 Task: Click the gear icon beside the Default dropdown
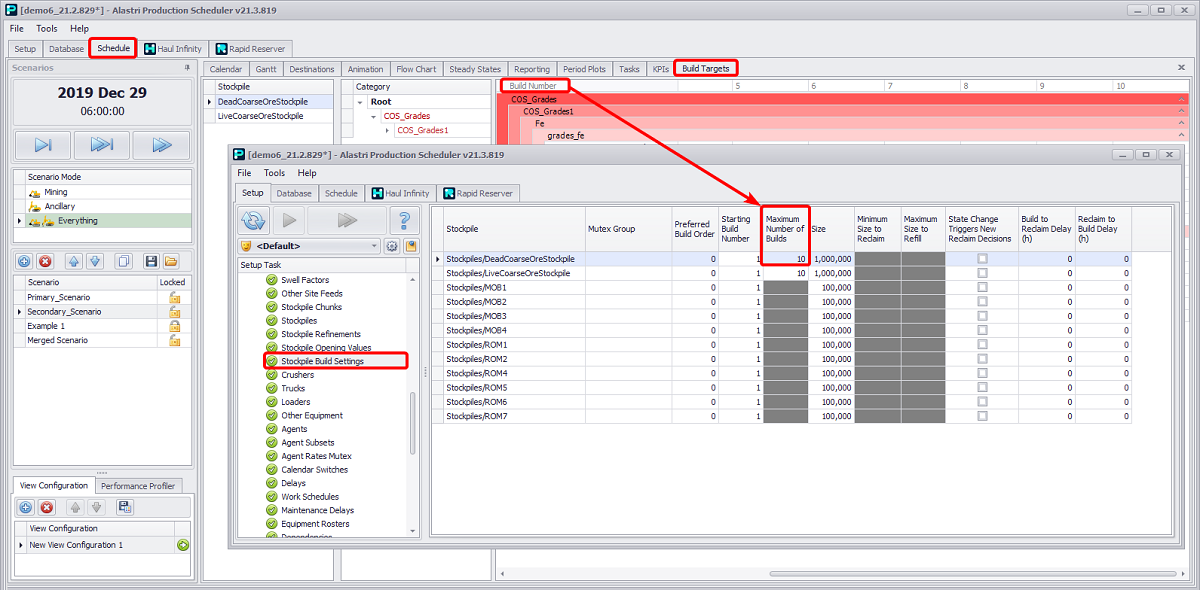[392, 246]
